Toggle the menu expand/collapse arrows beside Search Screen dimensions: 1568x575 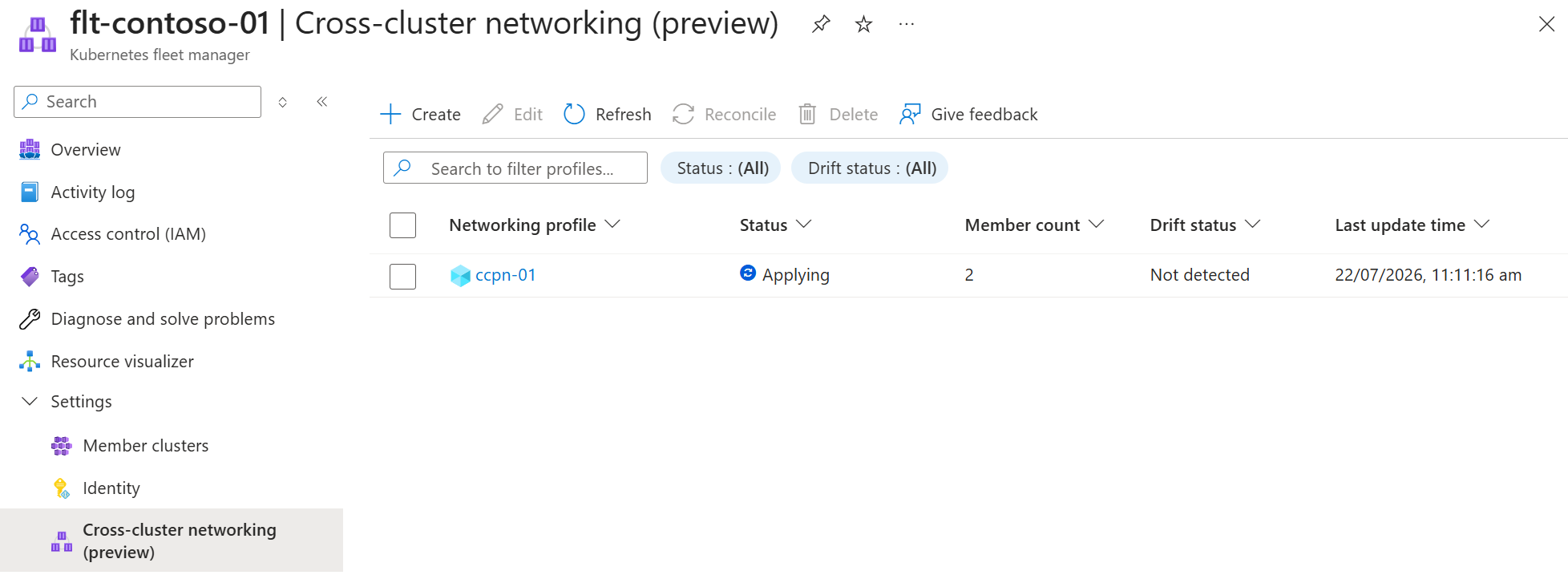point(283,102)
